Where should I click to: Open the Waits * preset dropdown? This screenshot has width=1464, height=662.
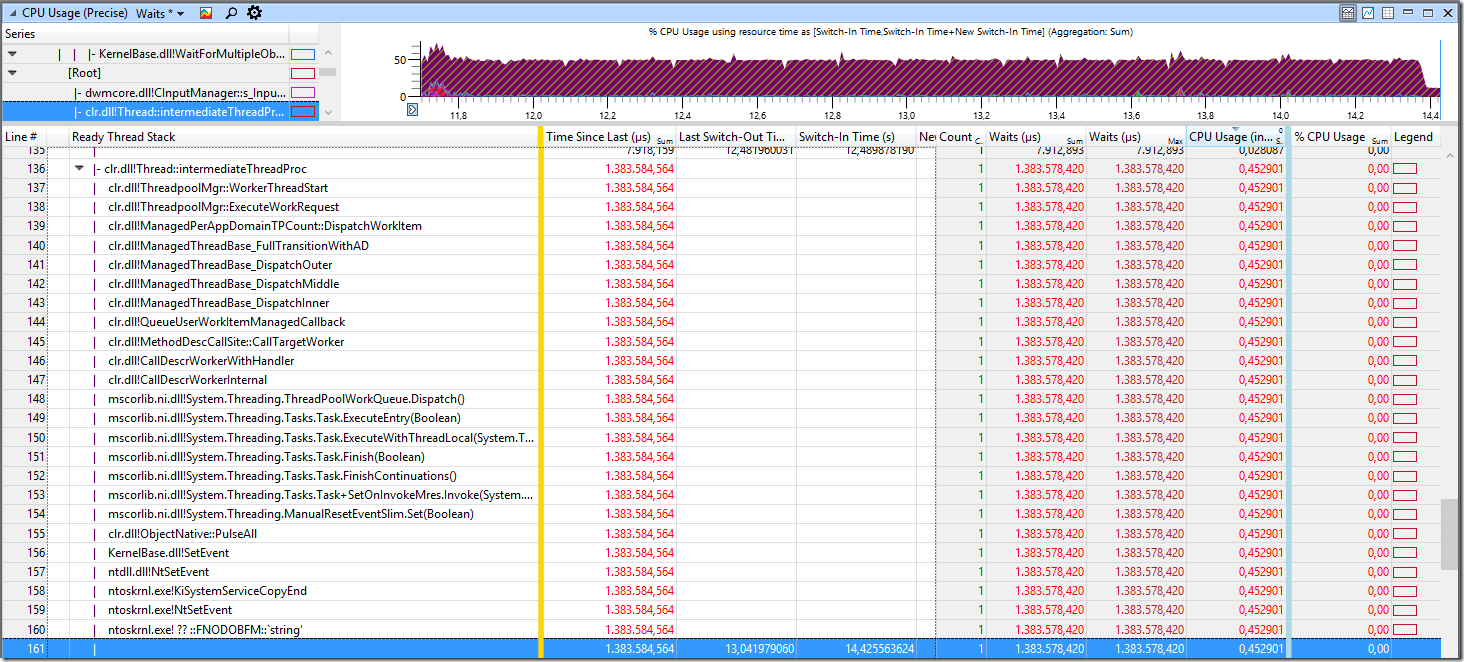point(160,13)
